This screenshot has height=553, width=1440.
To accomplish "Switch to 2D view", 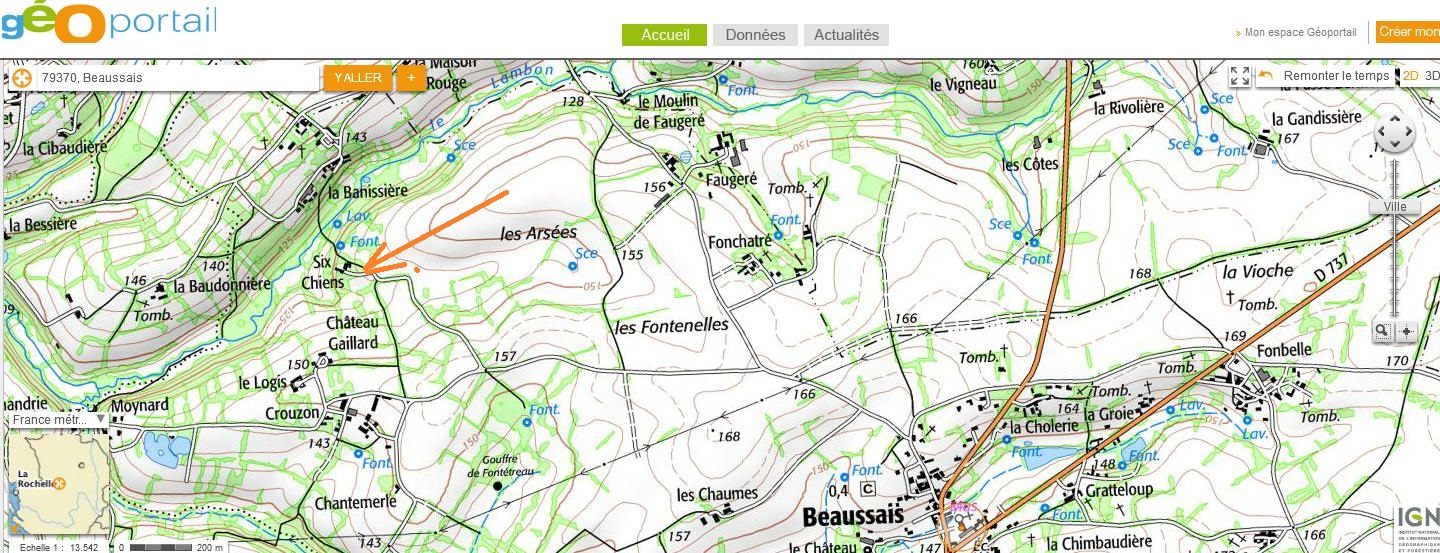I will (x=1411, y=76).
